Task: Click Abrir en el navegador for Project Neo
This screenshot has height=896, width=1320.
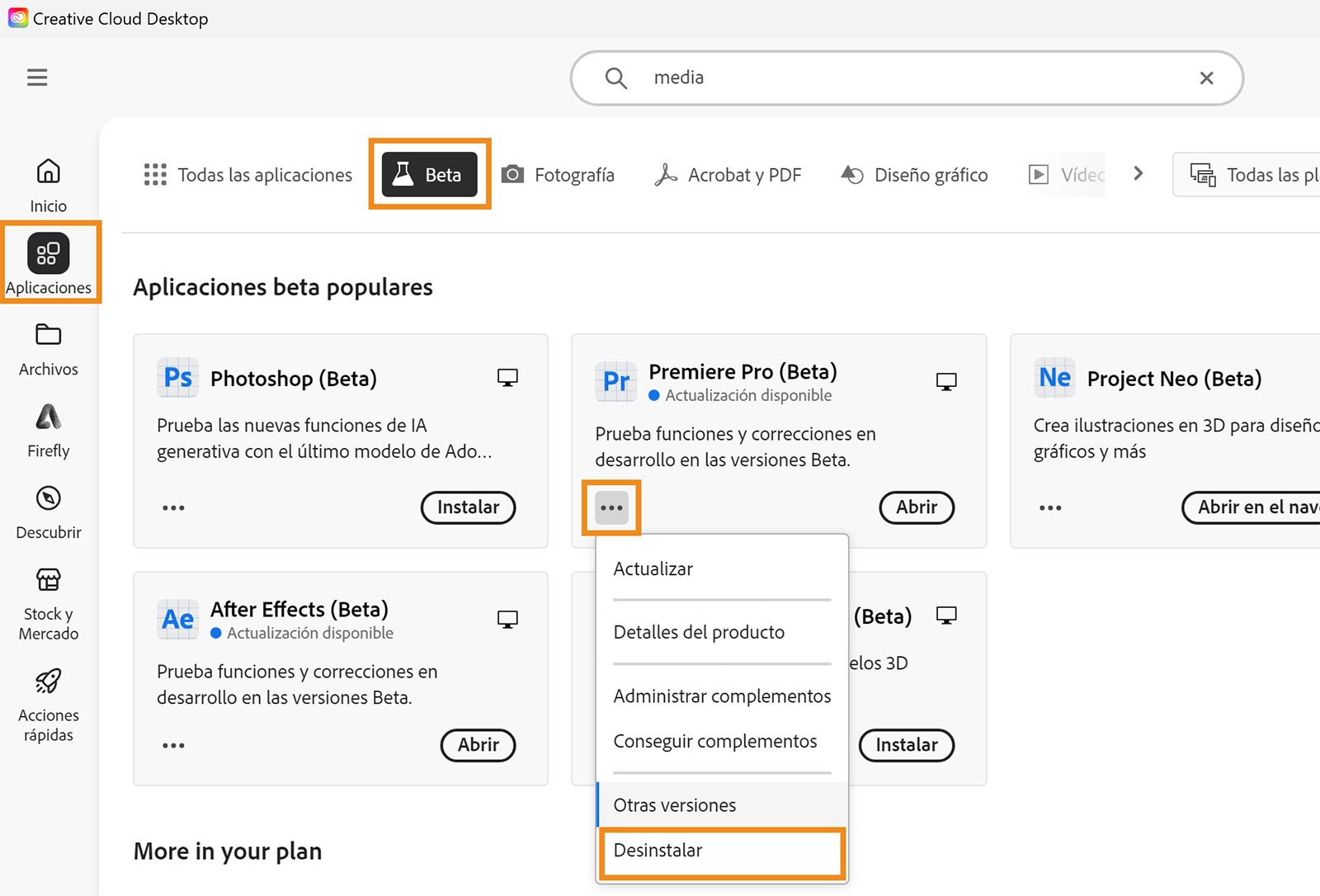Action: point(1252,507)
